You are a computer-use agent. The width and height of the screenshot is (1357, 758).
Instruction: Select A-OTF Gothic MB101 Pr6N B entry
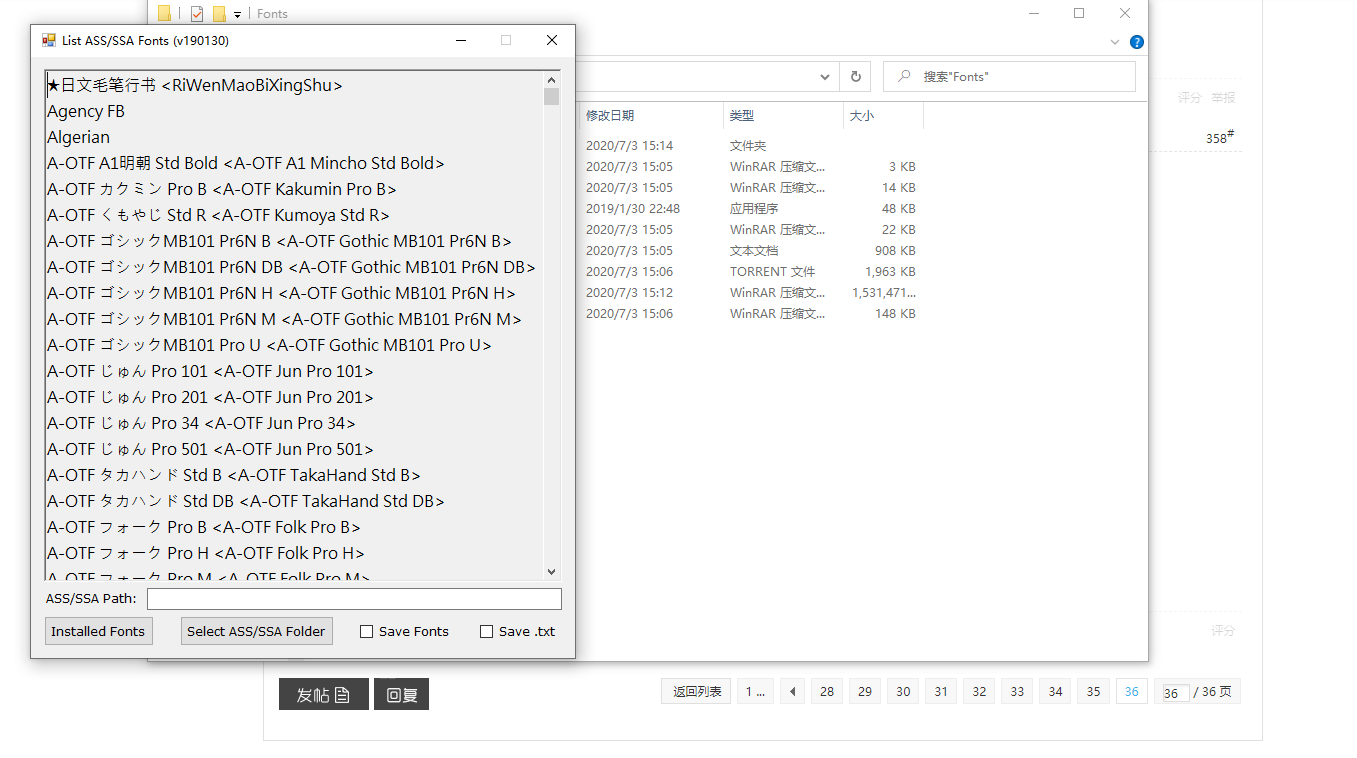coord(279,241)
